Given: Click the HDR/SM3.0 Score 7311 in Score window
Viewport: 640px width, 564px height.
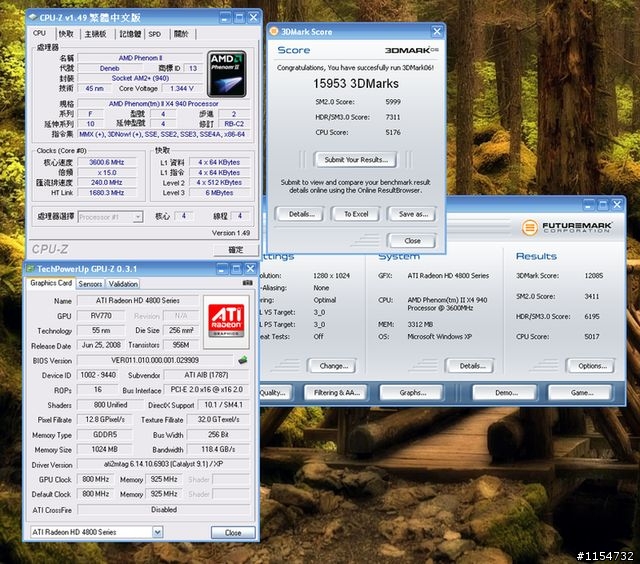Looking at the screenshot, I should [x=393, y=117].
